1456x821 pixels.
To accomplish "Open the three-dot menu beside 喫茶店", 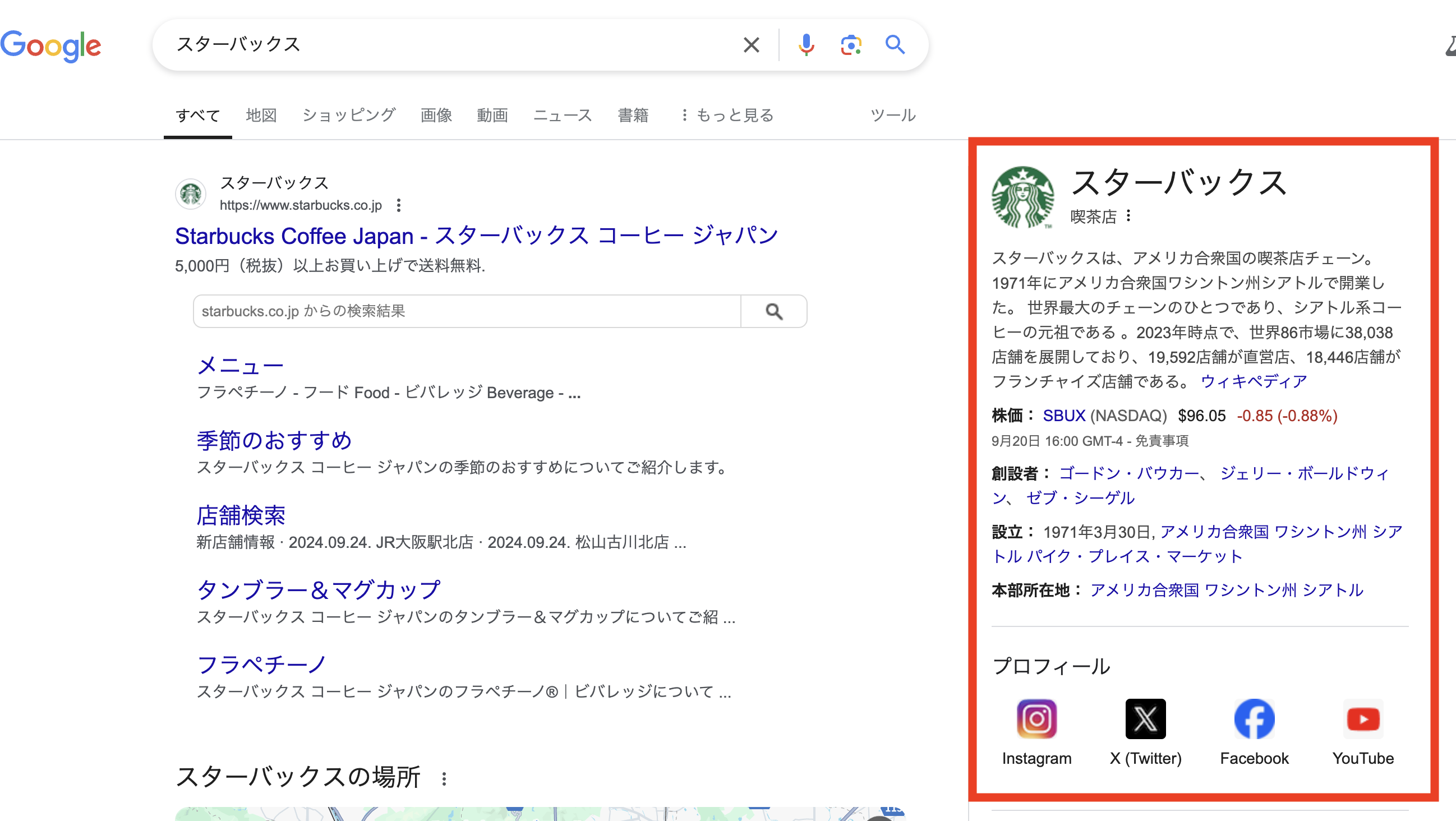I will tap(1128, 216).
